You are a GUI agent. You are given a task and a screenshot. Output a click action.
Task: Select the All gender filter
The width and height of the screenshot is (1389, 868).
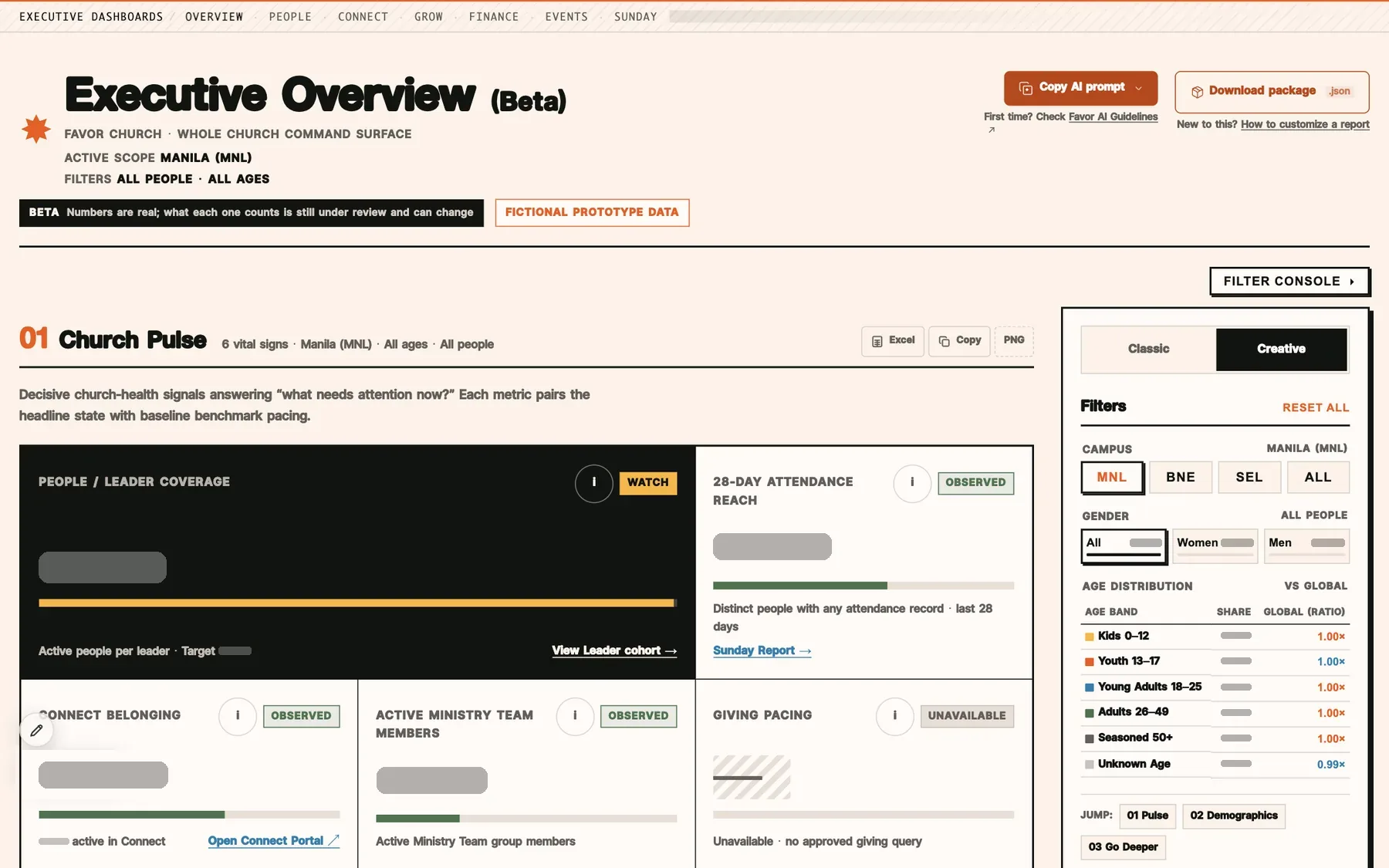pos(1124,545)
